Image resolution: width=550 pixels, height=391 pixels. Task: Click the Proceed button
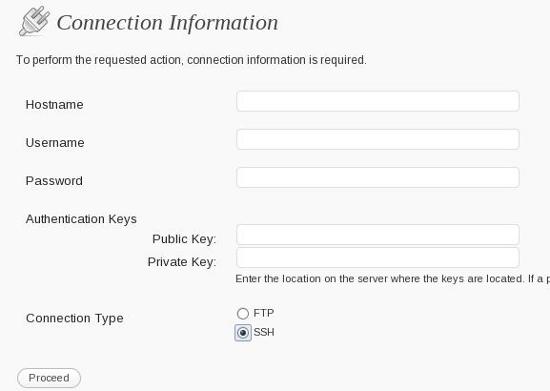click(49, 378)
